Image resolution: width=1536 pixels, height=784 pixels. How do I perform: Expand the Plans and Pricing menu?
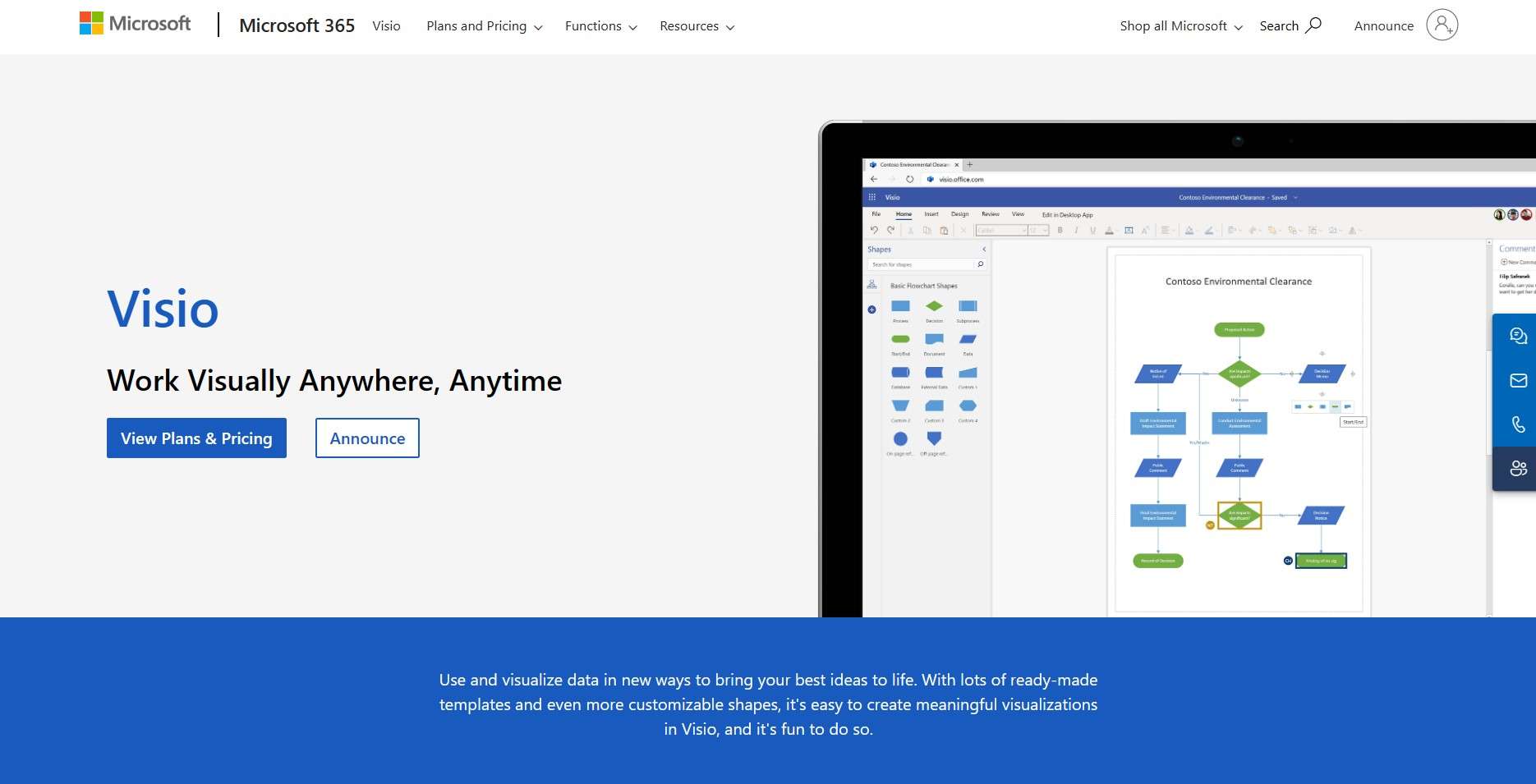pos(485,26)
